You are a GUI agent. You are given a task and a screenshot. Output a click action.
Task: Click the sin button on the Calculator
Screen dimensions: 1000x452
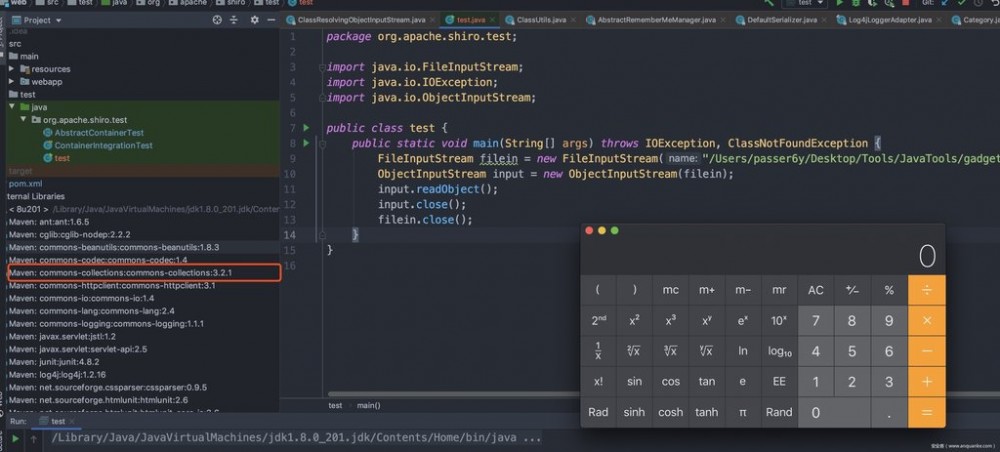(634, 382)
